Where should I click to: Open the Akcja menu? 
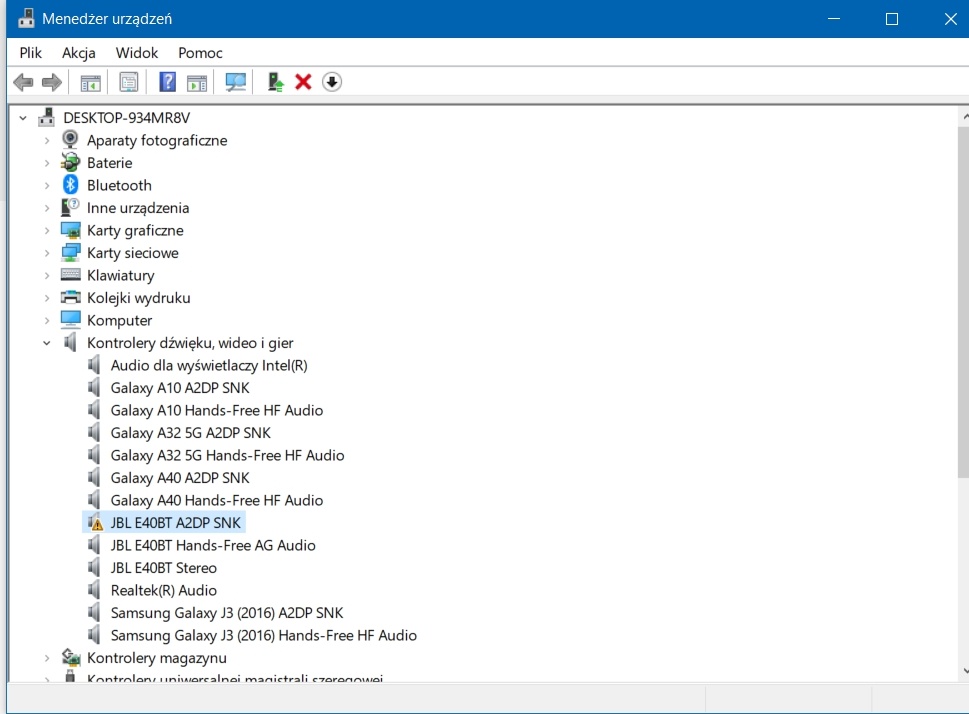78,53
